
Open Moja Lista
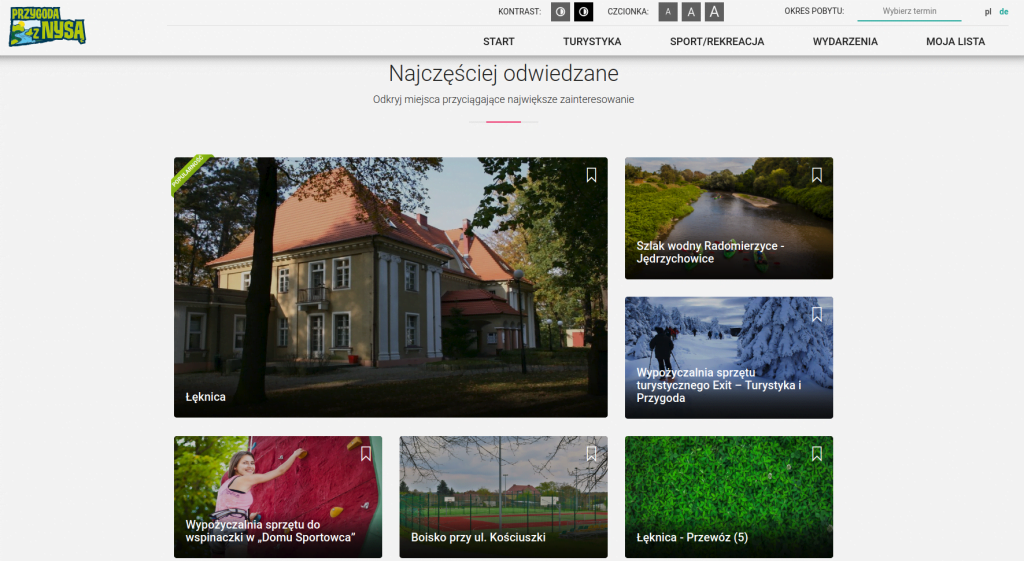(x=955, y=42)
